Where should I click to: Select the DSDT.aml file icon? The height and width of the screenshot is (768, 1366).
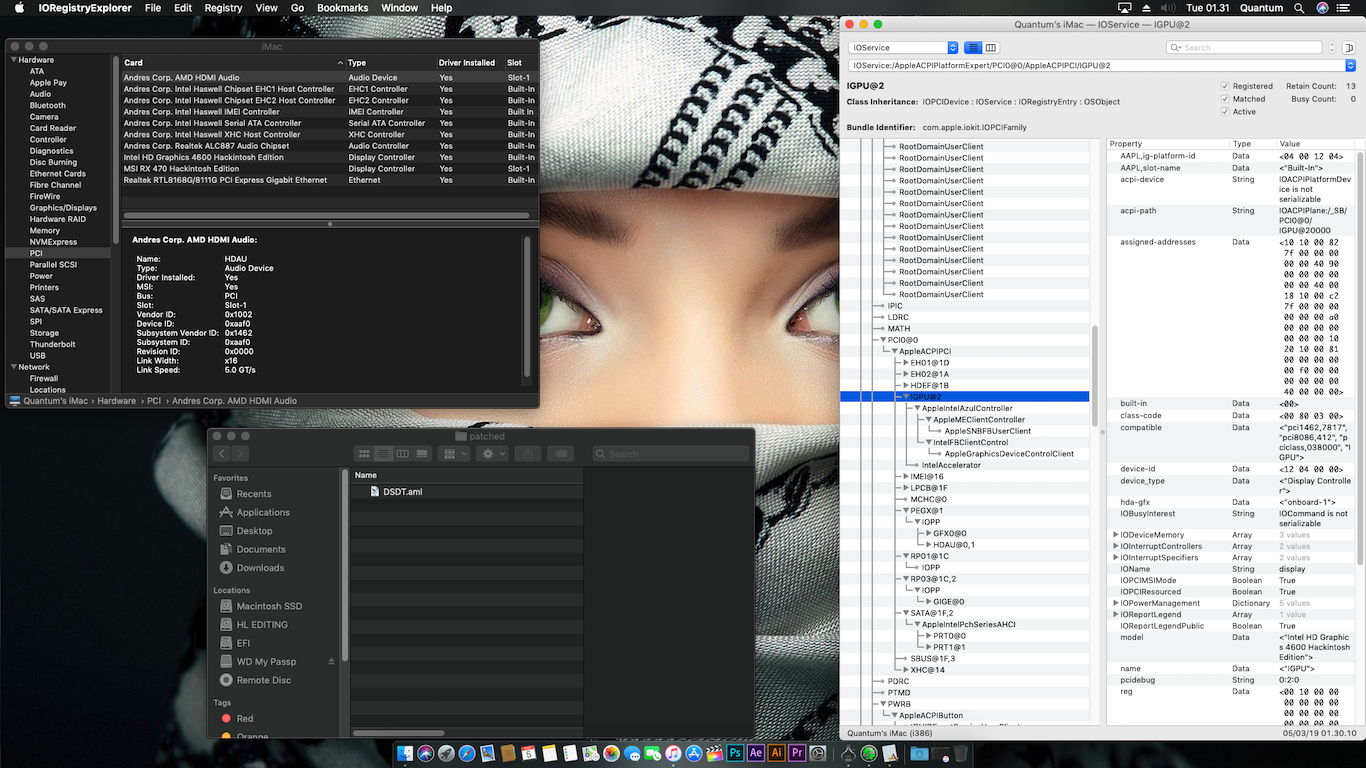point(374,492)
